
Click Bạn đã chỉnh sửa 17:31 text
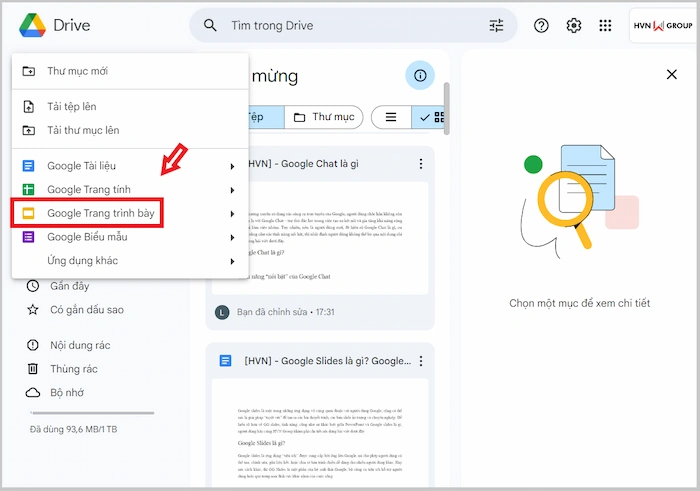(x=285, y=312)
